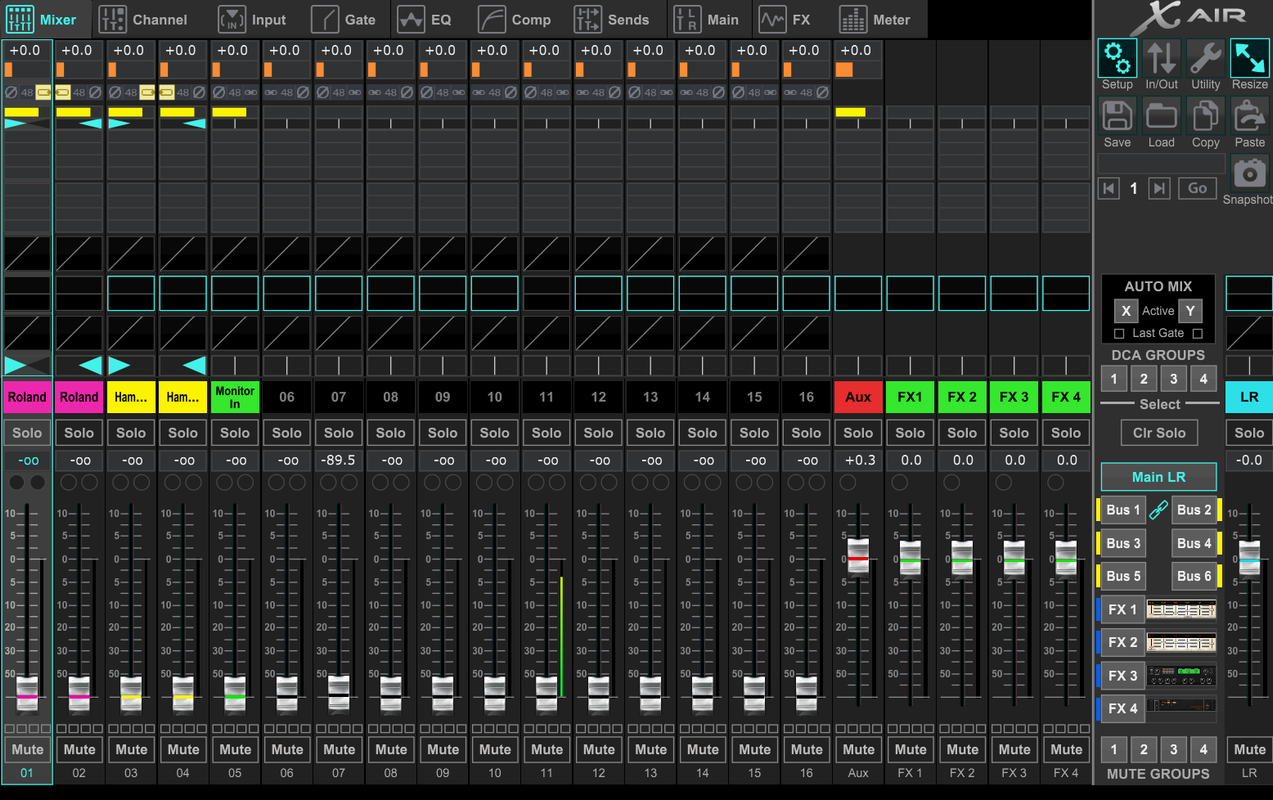The image size is (1273, 800).
Task: Mute channel 11
Action: click(547, 749)
